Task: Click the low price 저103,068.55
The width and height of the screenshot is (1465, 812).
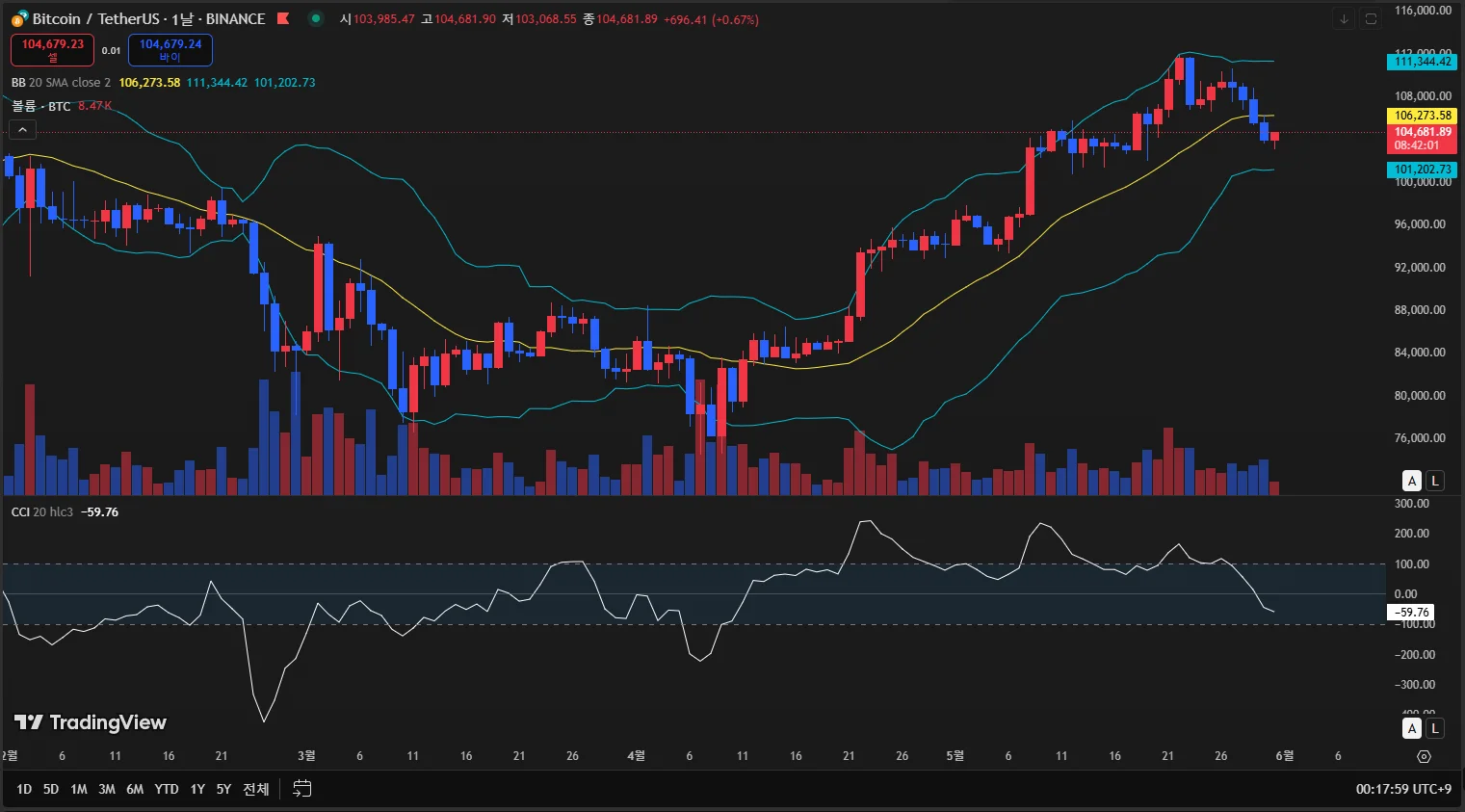Action: coord(539,19)
